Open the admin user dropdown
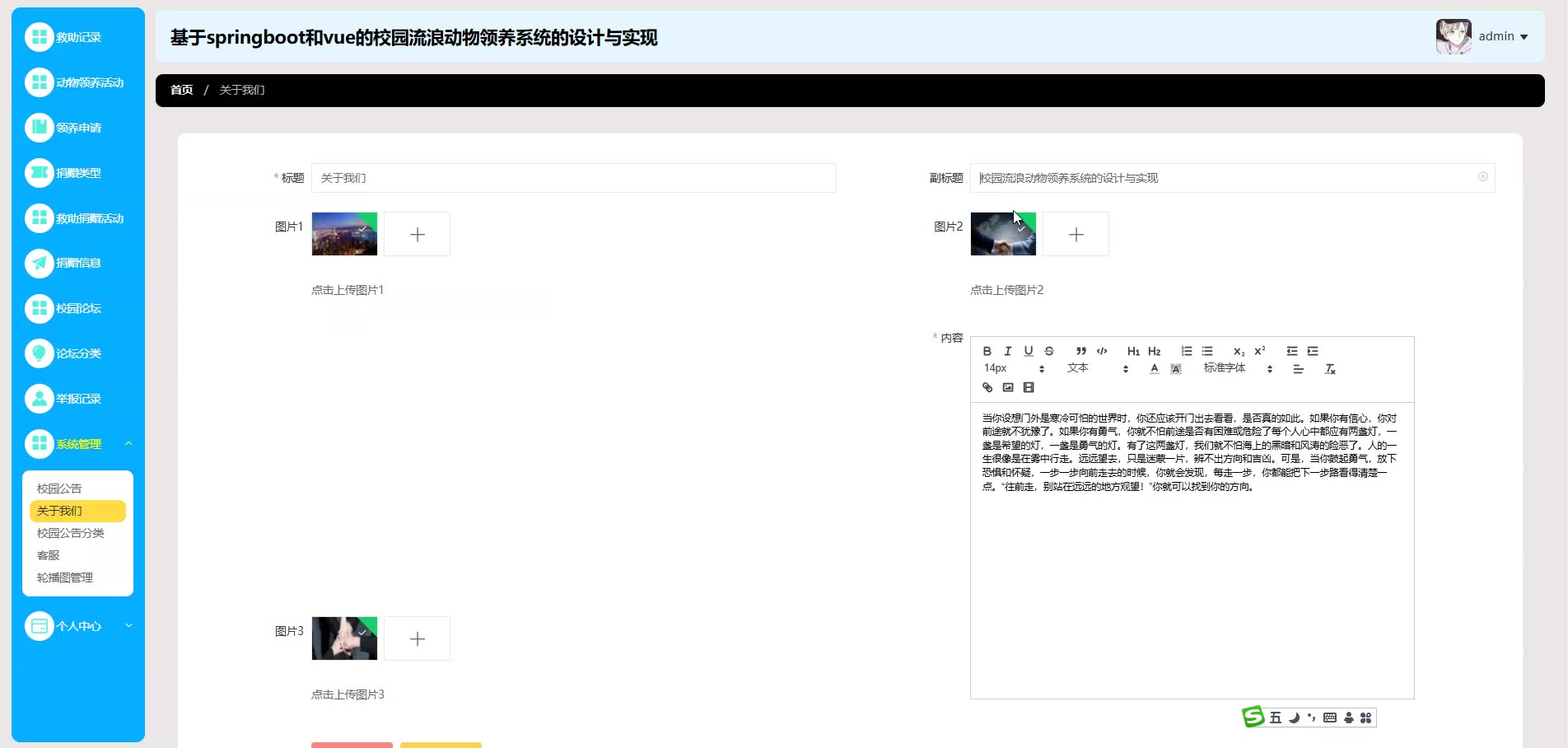 tap(1483, 36)
